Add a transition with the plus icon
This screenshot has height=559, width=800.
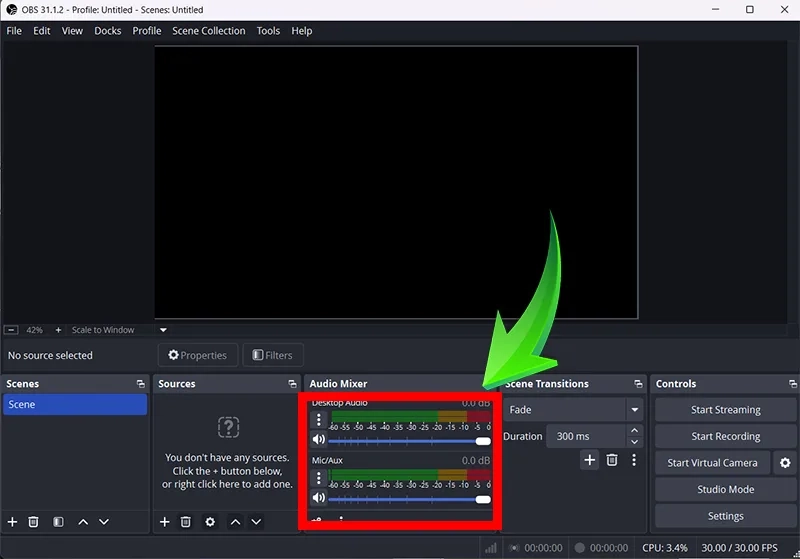click(x=590, y=460)
